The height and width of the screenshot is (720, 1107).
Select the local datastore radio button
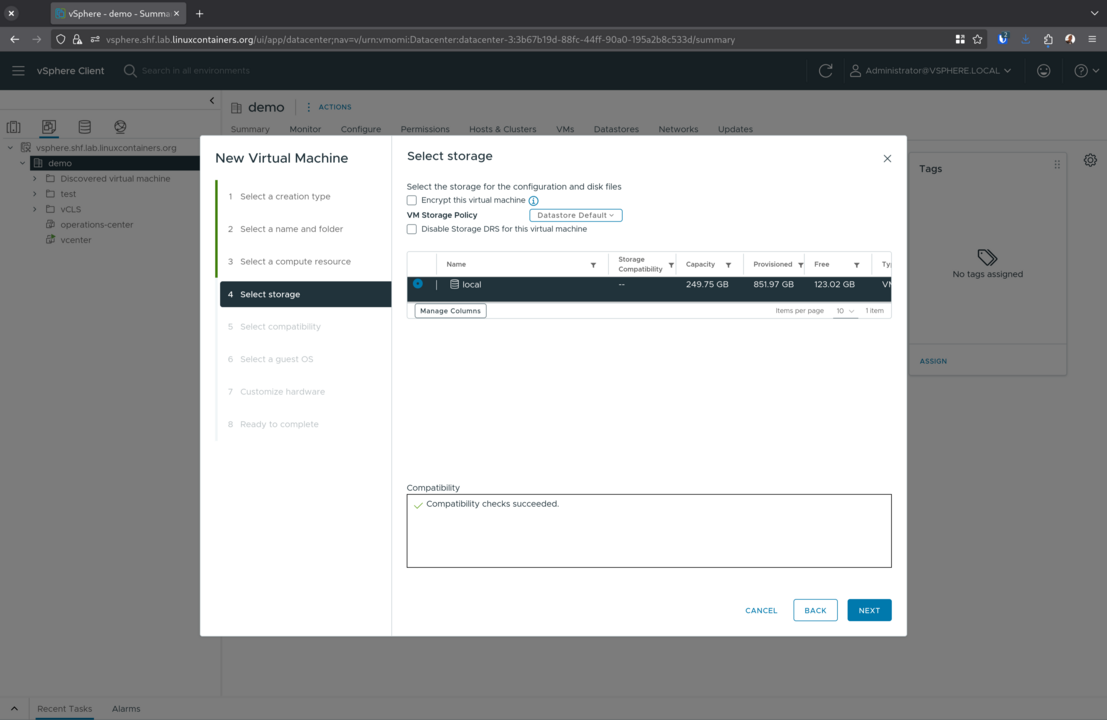coord(419,284)
